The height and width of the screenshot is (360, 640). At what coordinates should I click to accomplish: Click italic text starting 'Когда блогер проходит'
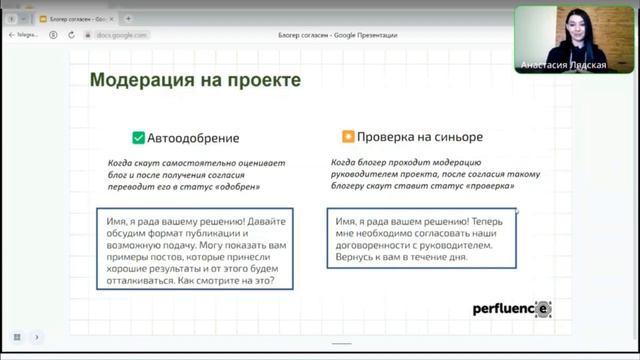[x=435, y=174]
